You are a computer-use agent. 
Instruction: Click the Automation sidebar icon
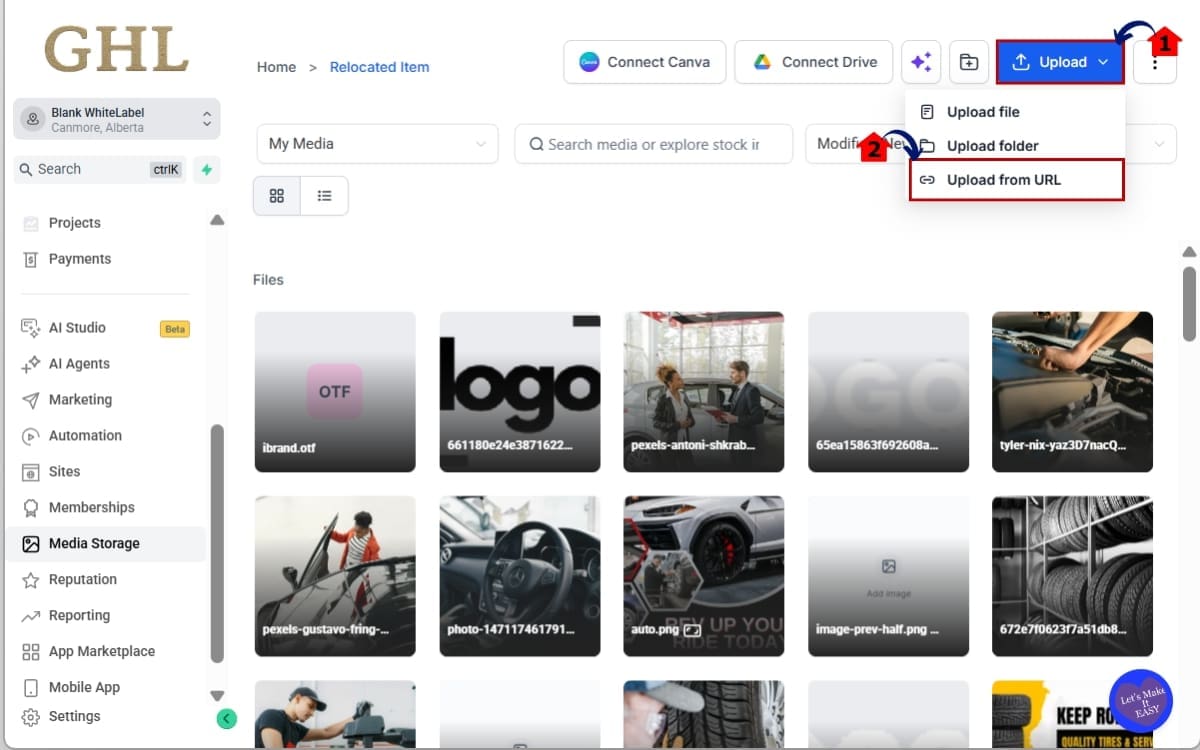31,436
